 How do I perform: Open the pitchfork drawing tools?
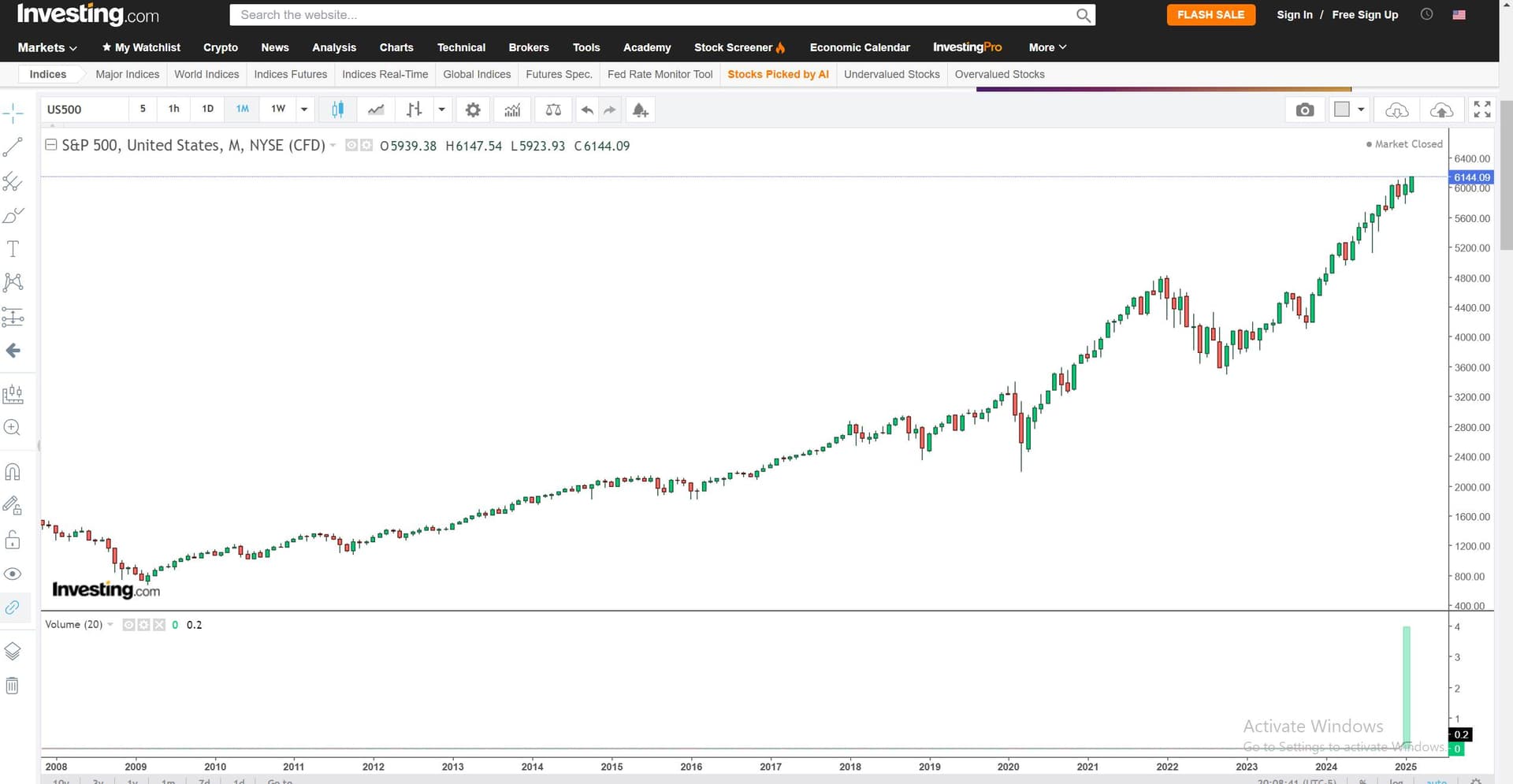(x=13, y=182)
